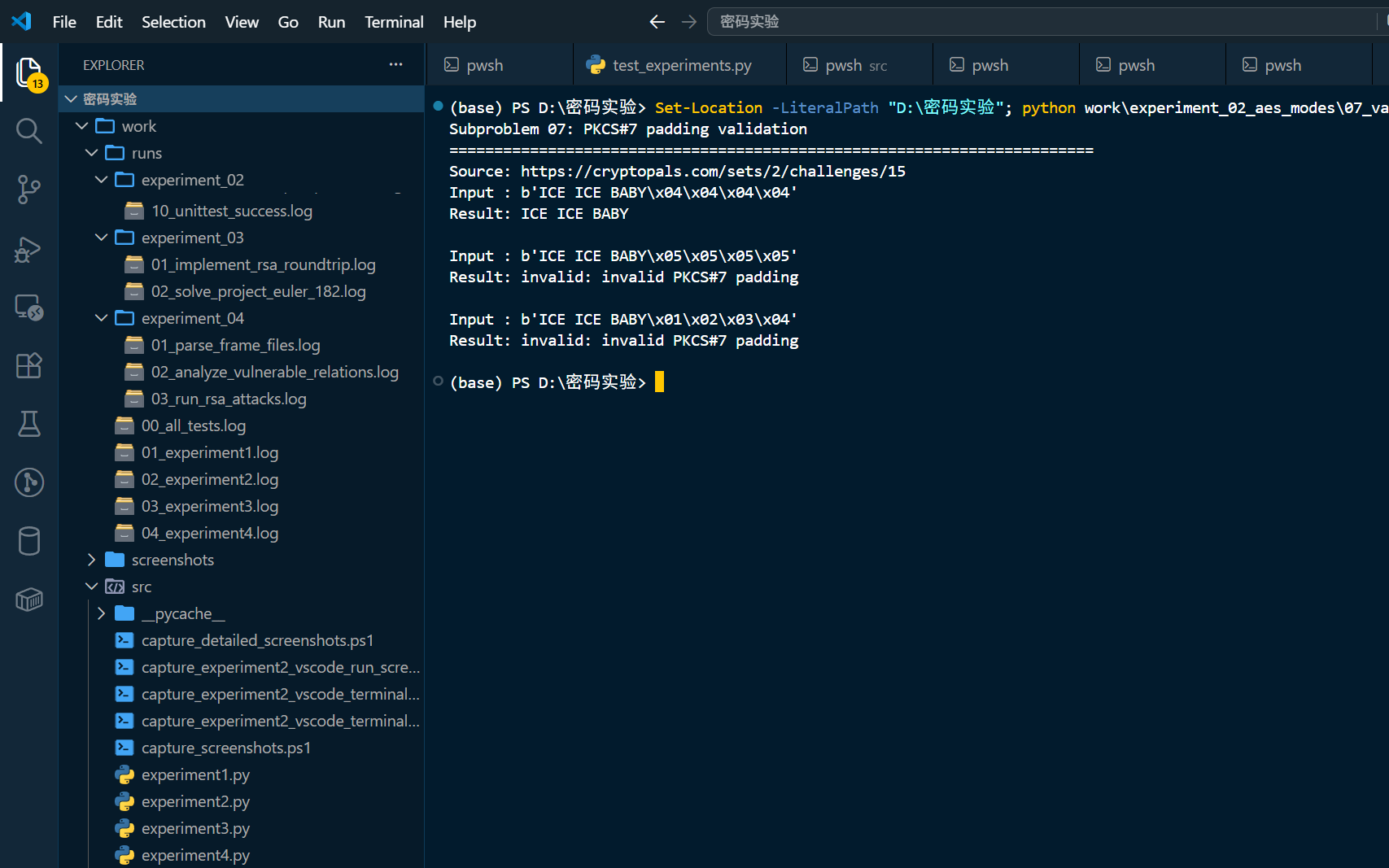Image resolution: width=1389 pixels, height=868 pixels.
Task: Open the Source Control view
Action: 29,190
